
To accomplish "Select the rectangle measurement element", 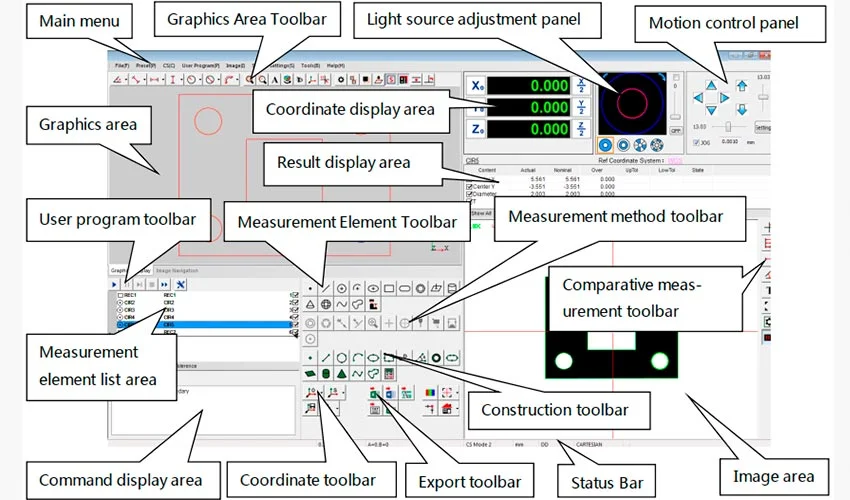I will coord(389,287).
